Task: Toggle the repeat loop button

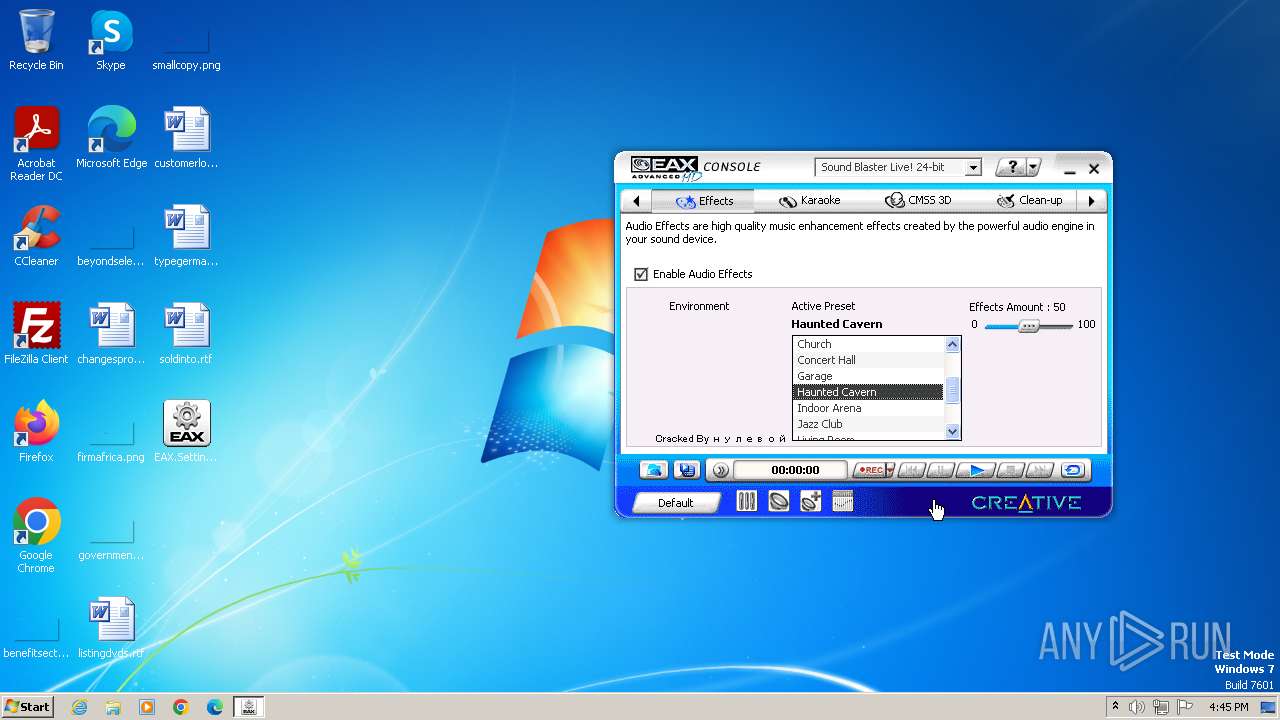Action: (1073, 470)
